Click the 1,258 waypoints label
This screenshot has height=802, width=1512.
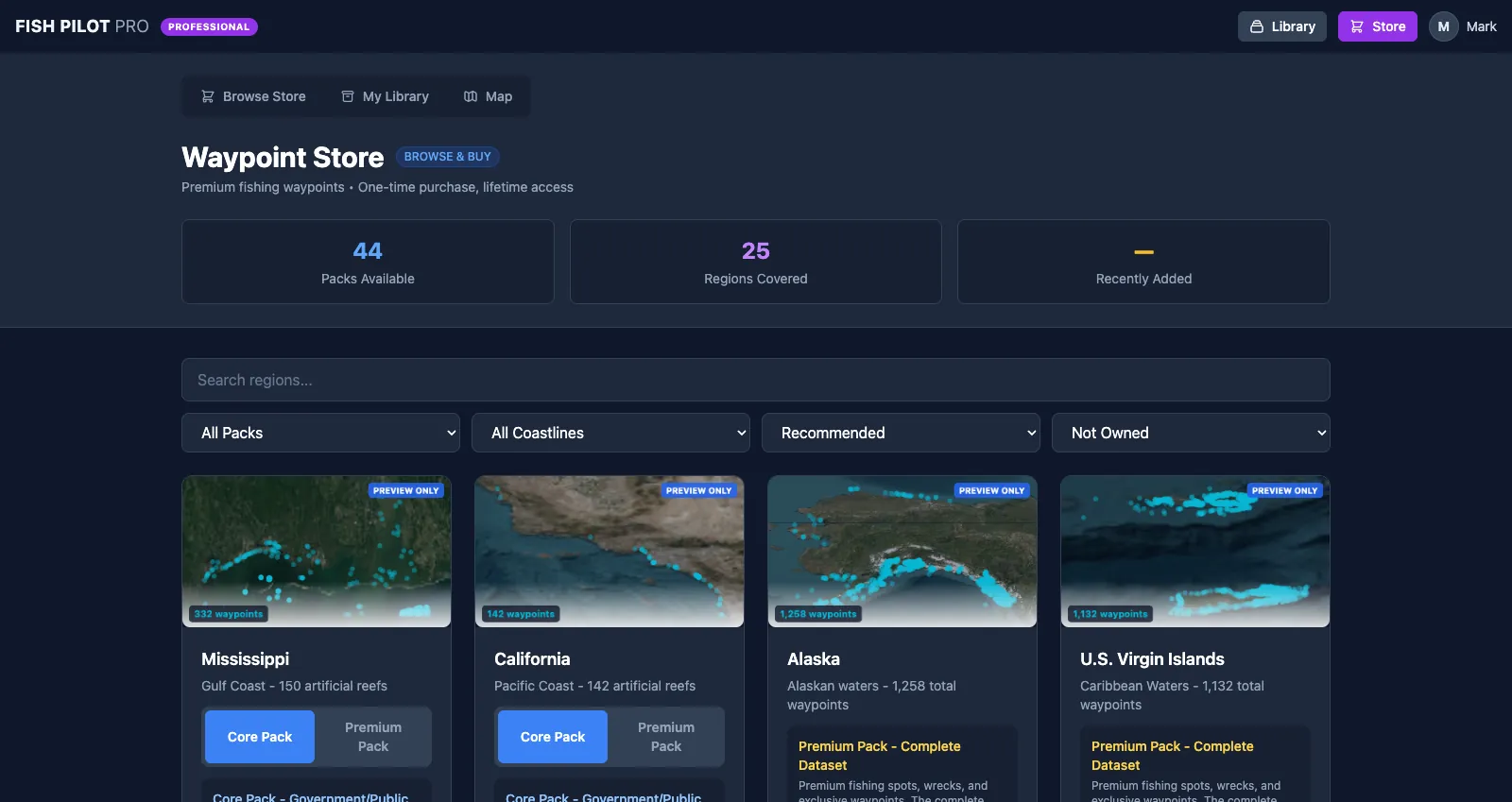818,614
